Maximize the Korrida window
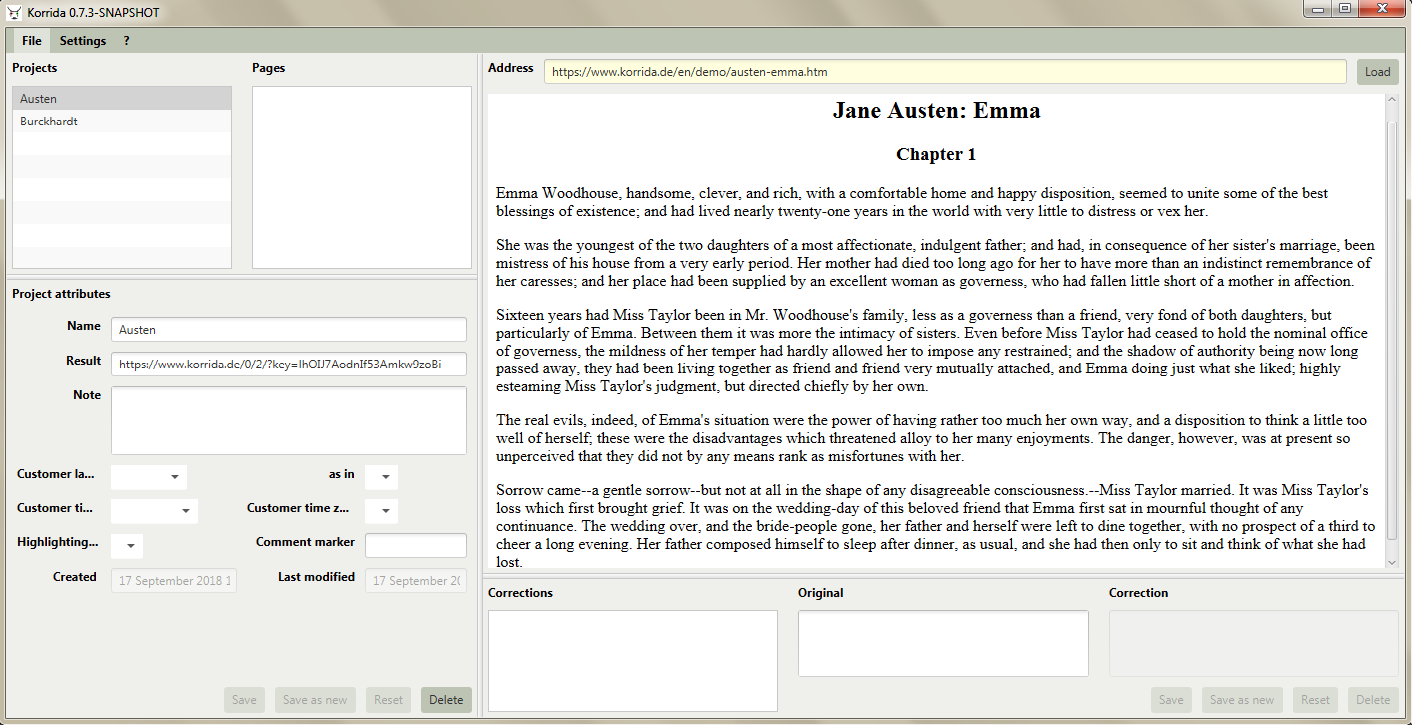 coord(1345,9)
